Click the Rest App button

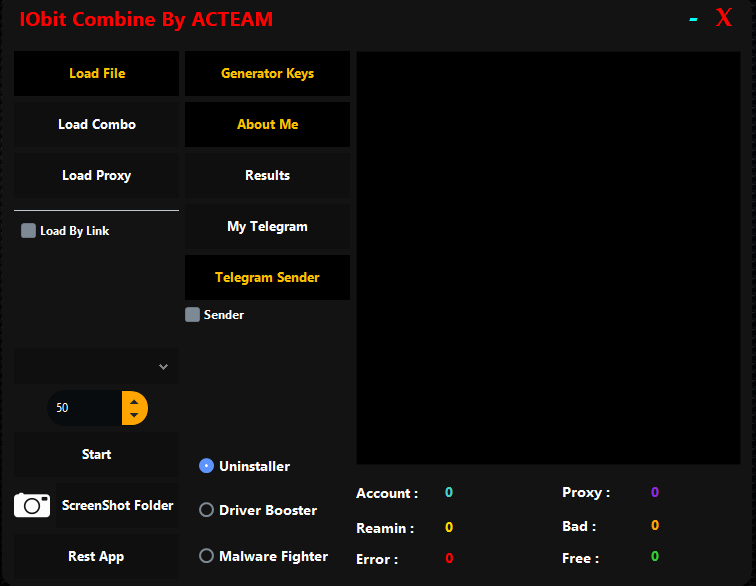click(96, 556)
